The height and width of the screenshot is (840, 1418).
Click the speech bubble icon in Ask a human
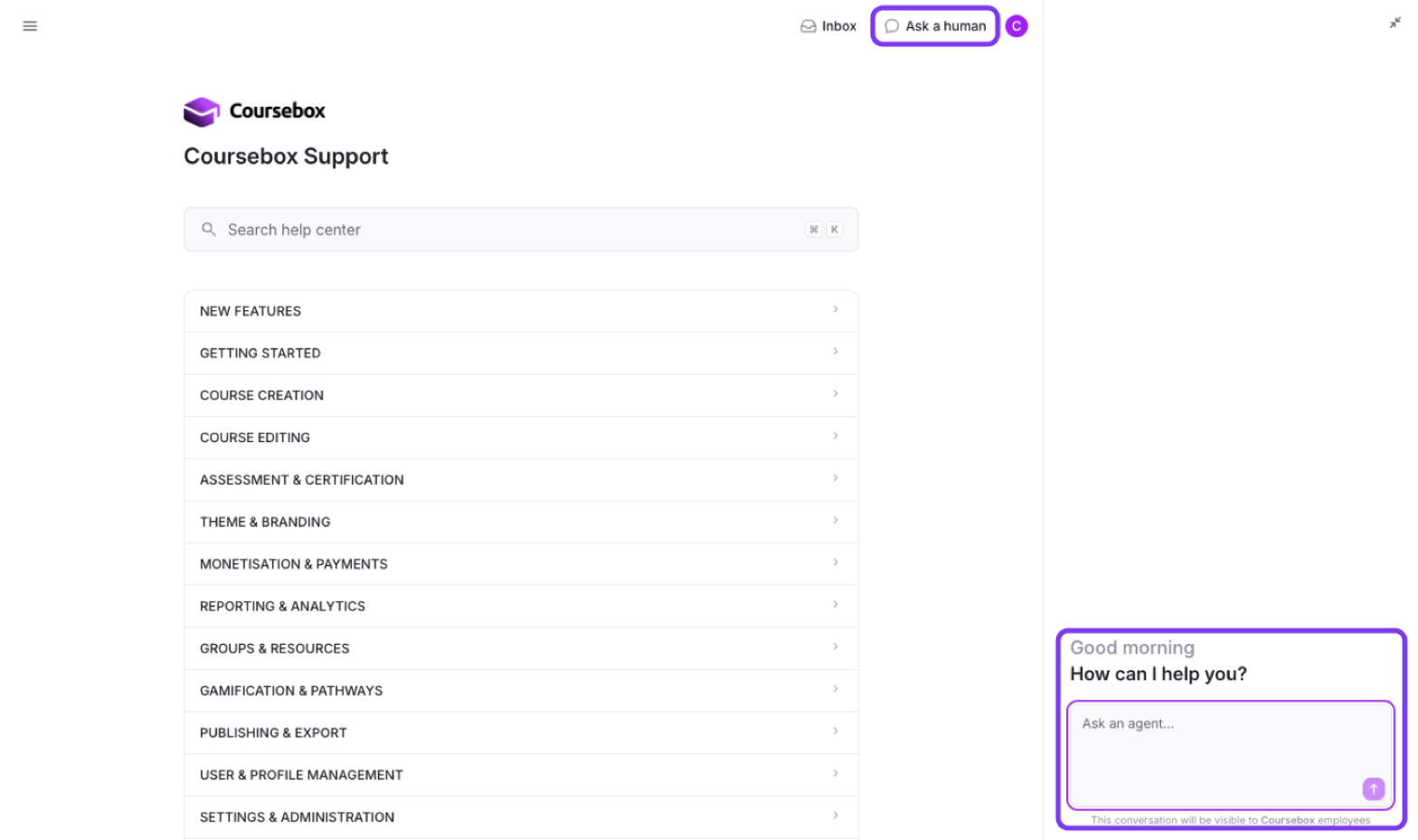pyautogui.click(x=892, y=26)
